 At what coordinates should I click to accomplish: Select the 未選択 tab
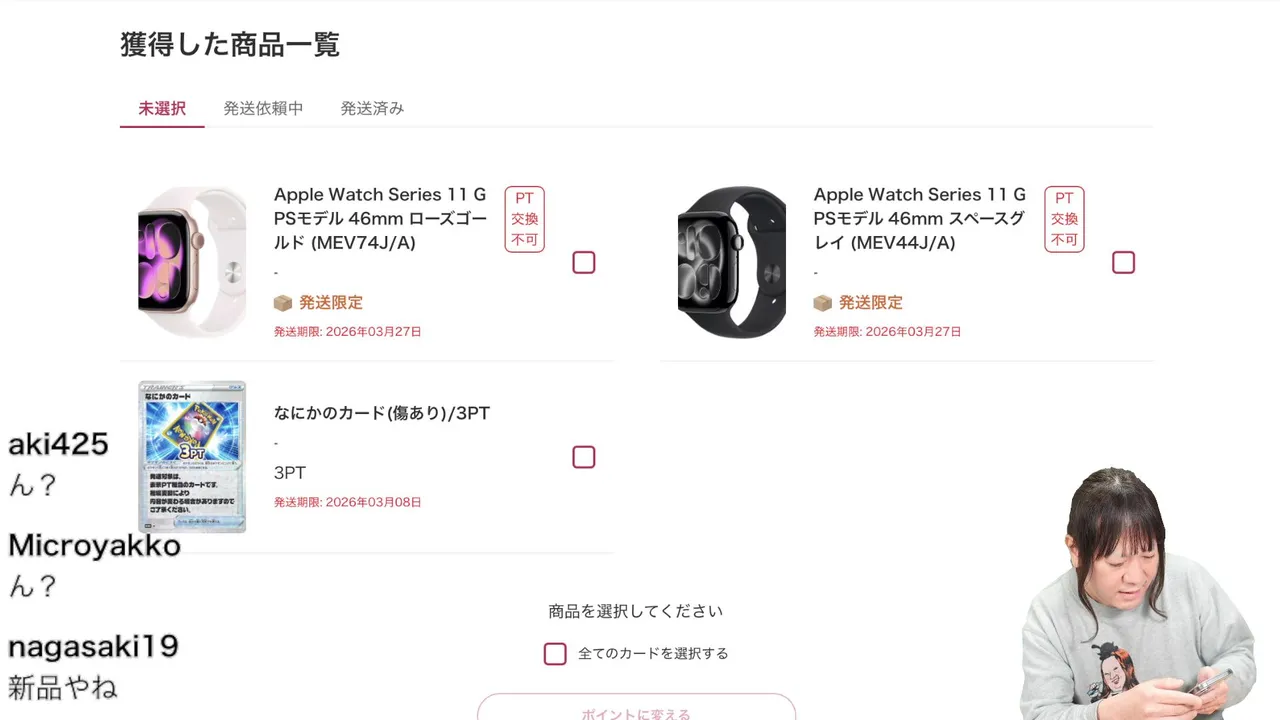(162, 108)
